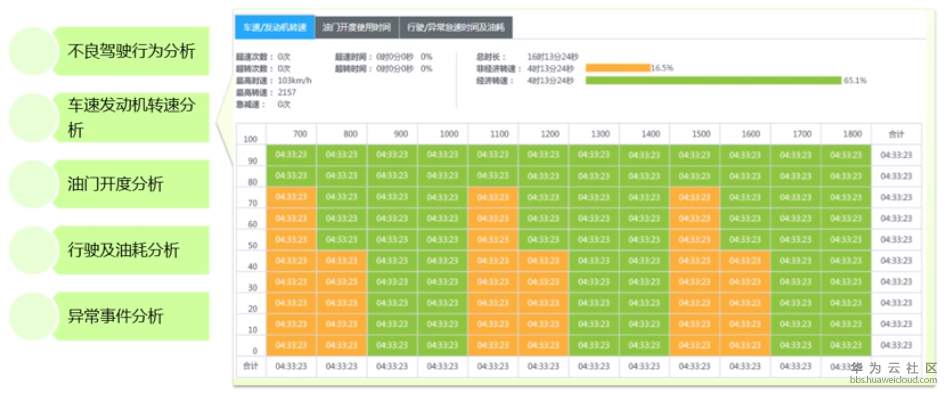Click the circle icon beside 不良驾驶行为分析
This screenshot has width=948, height=394.
click(34, 51)
